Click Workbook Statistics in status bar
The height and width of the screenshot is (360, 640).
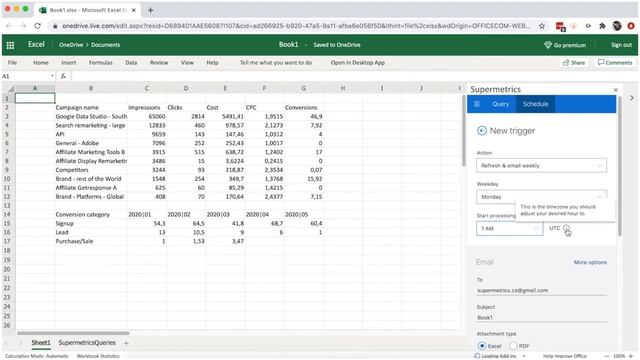(x=98, y=356)
